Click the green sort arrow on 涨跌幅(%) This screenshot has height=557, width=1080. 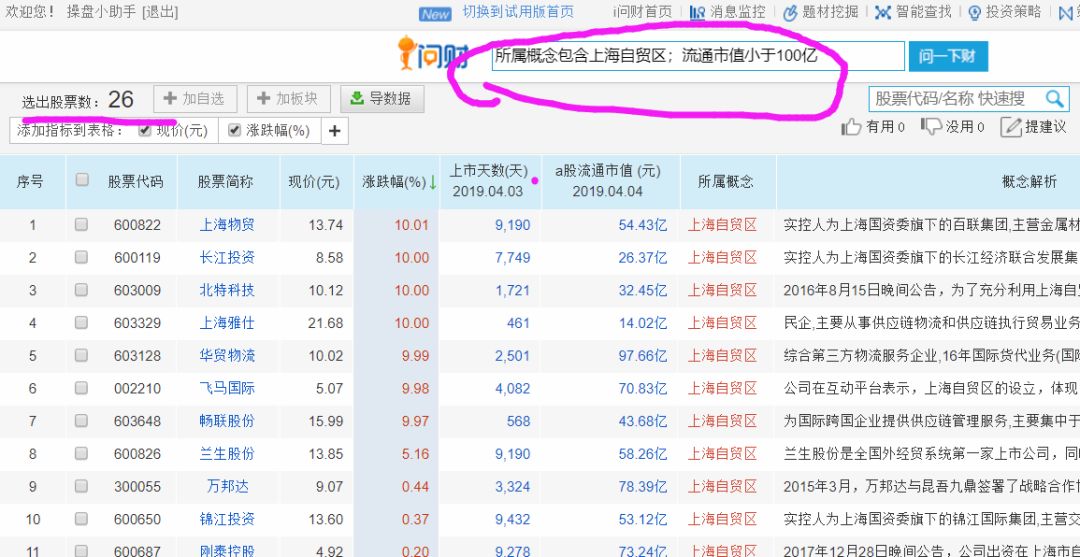(433, 182)
